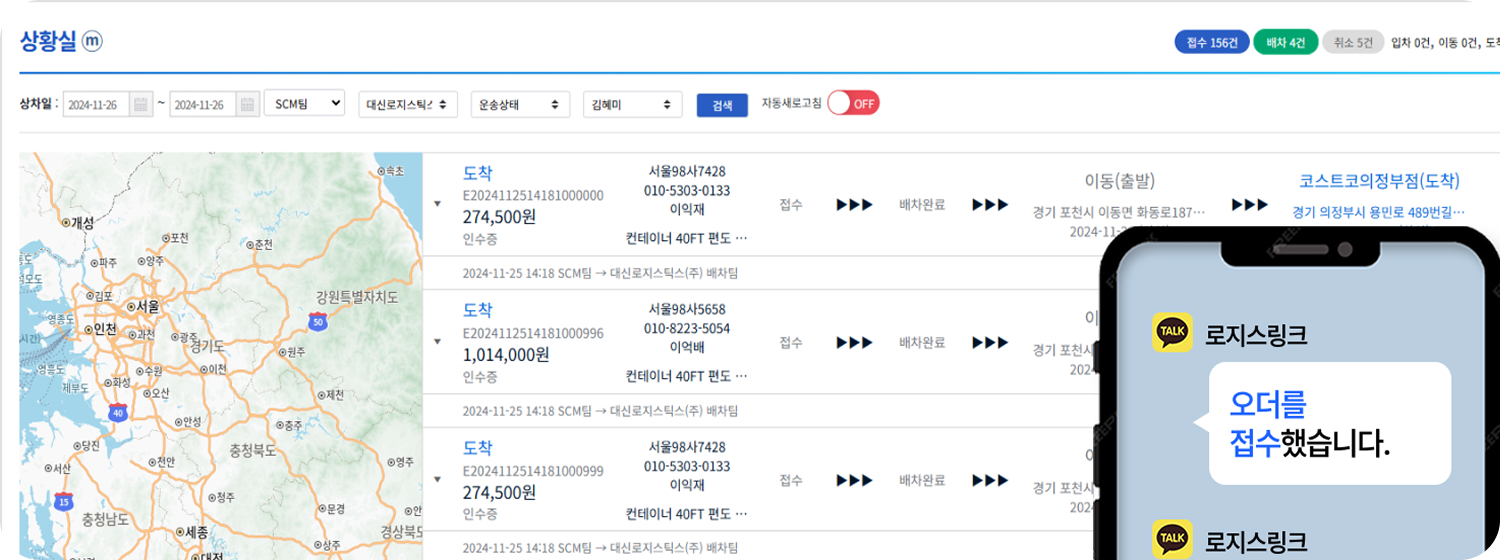Viewport: 1500px width, 560px height.
Task: Click the blue 검색 search button
Action: click(x=722, y=105)
